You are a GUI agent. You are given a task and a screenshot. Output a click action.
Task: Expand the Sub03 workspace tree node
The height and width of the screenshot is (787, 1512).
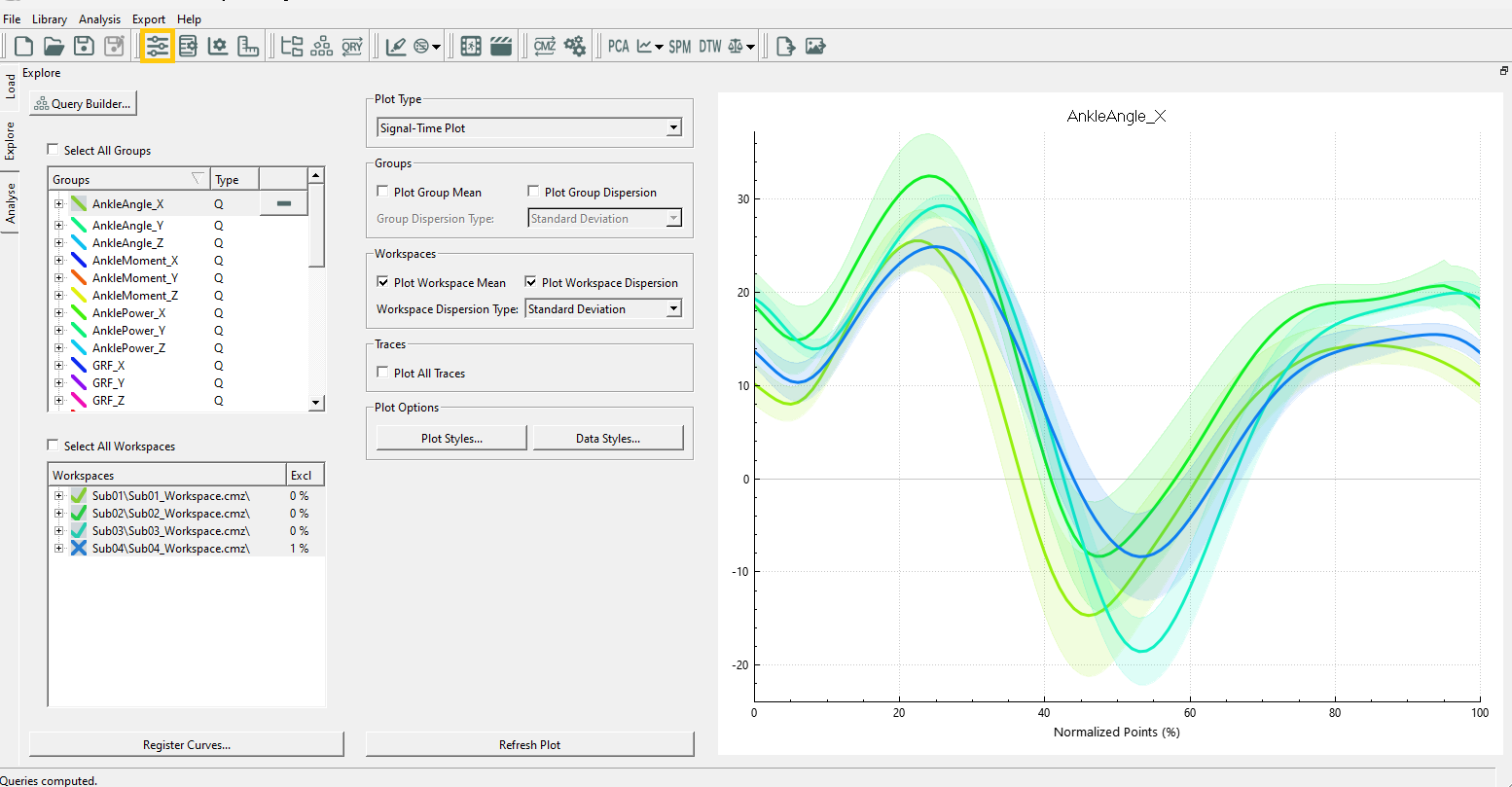[58, 531]
